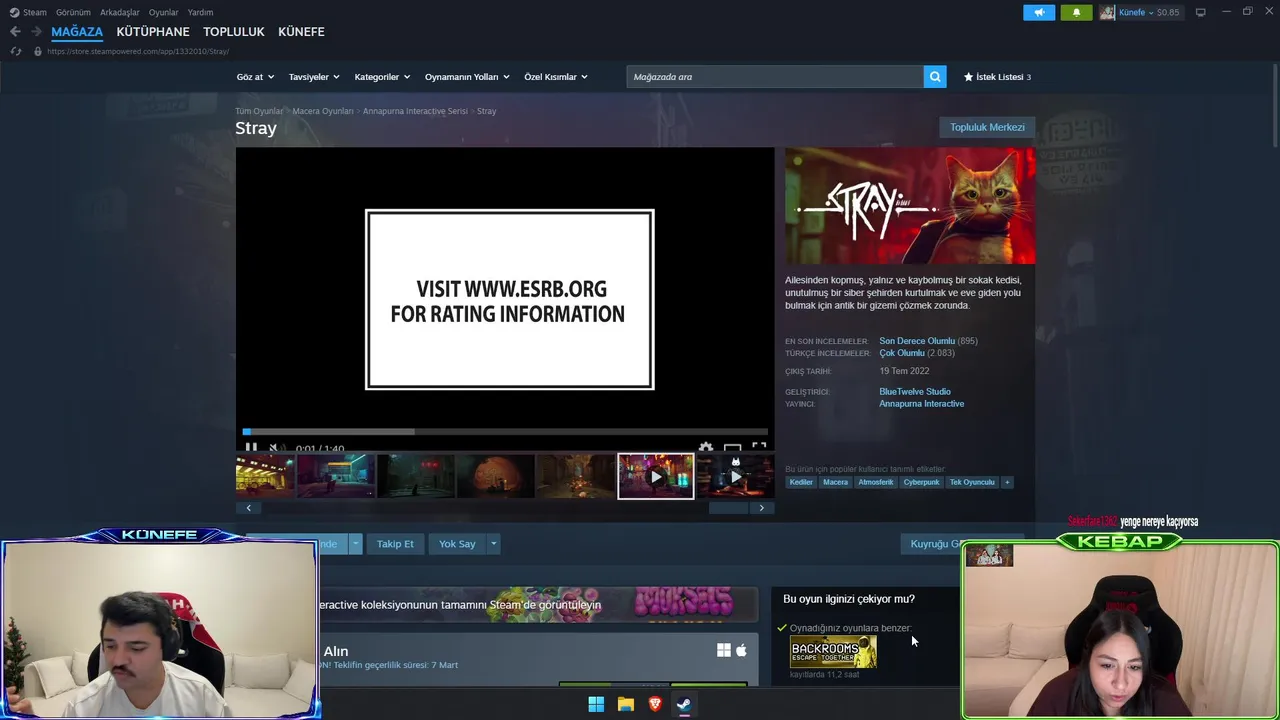Go back with the navigation arrow
Image resolution: width=1280 pixels, height=720 pixels.
15,32
